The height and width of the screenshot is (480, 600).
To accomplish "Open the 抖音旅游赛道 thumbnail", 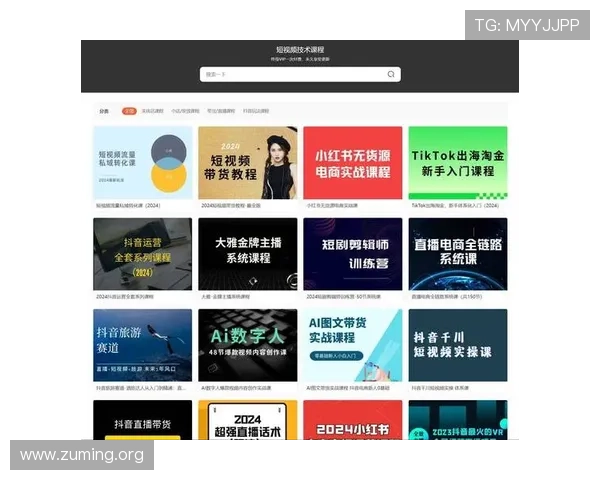I will (x=143, y=345).
